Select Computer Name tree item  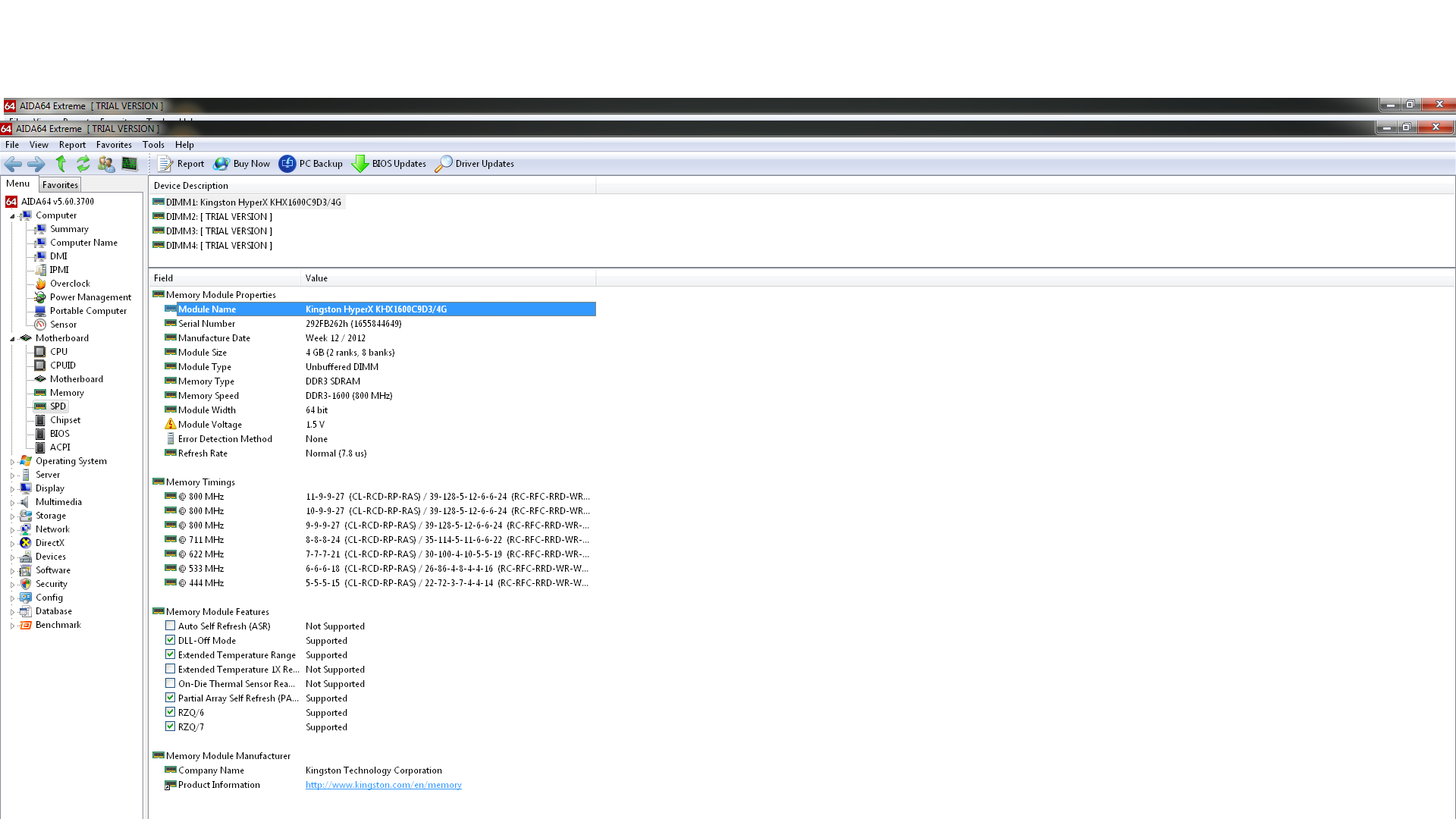(x=83, y=243)
